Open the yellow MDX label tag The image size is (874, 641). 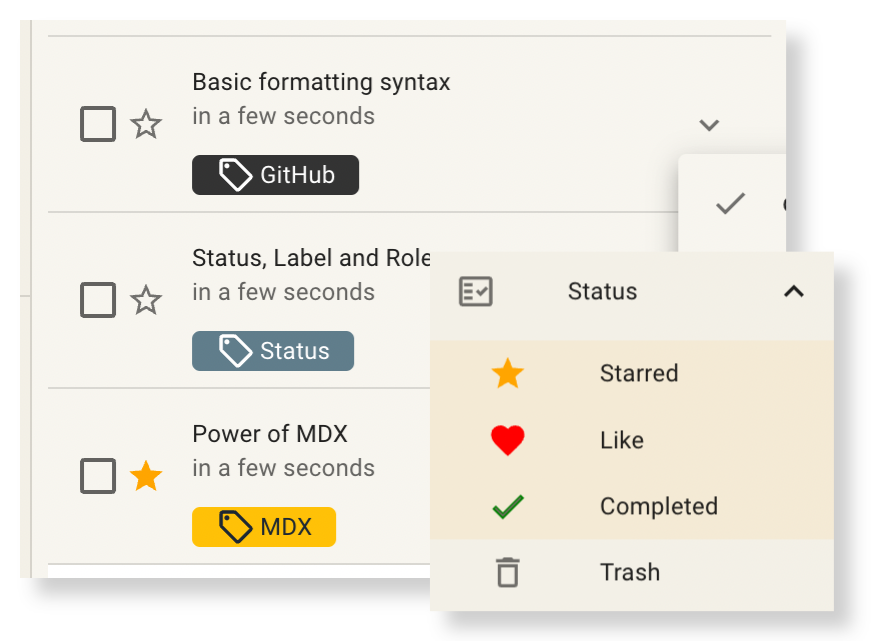264,527
